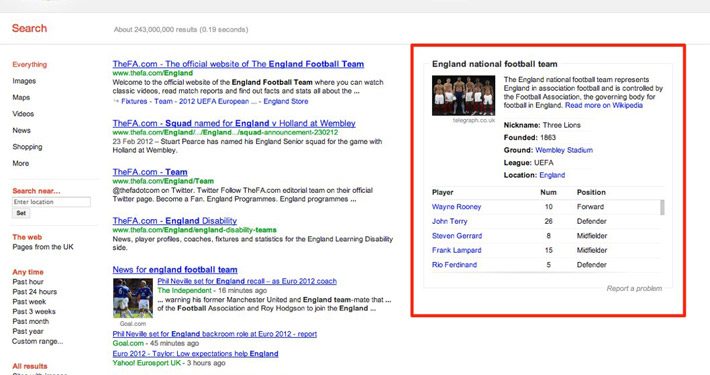The width and height of the screenshot is (710, 375).
Task: Open Frank Lampard player link
Action: [456, 250]
